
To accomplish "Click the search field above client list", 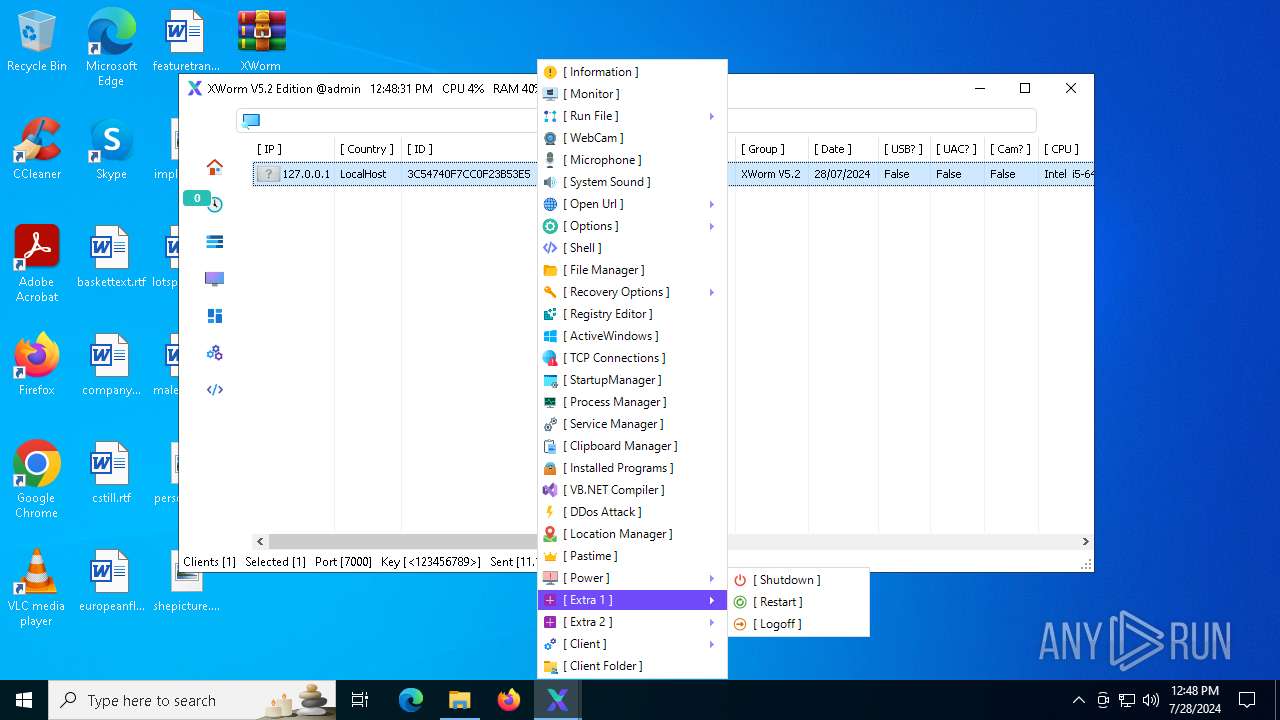I will 636,121.
